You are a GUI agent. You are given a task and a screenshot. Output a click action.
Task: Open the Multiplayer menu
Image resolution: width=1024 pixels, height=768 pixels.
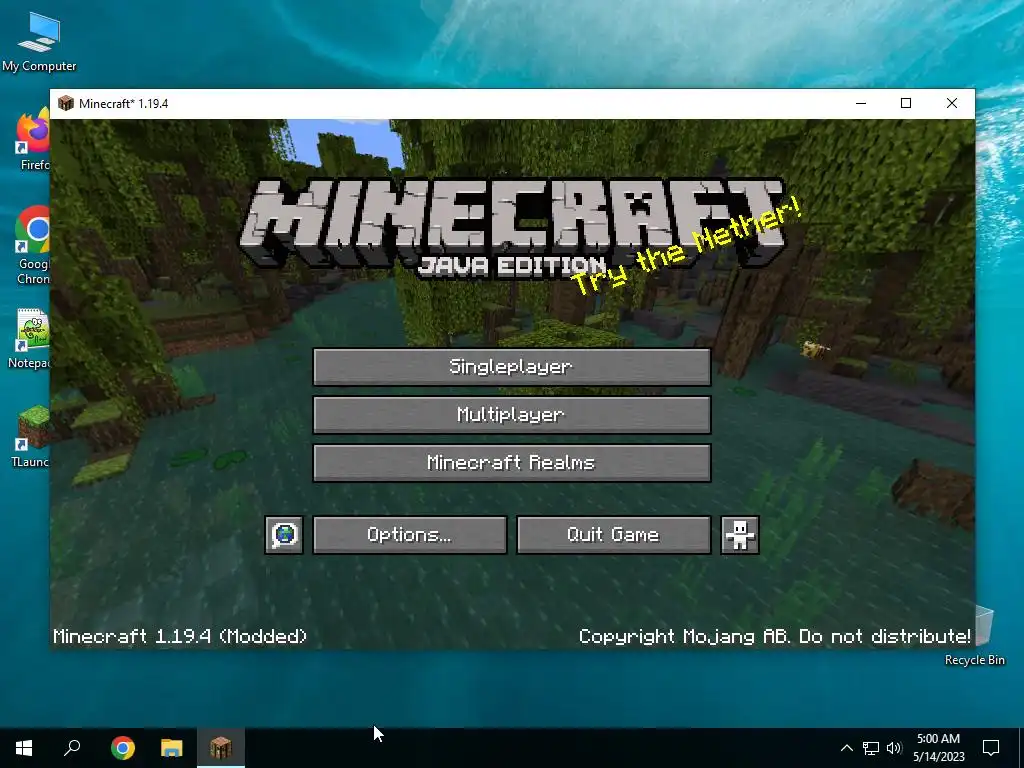point(511,415)
